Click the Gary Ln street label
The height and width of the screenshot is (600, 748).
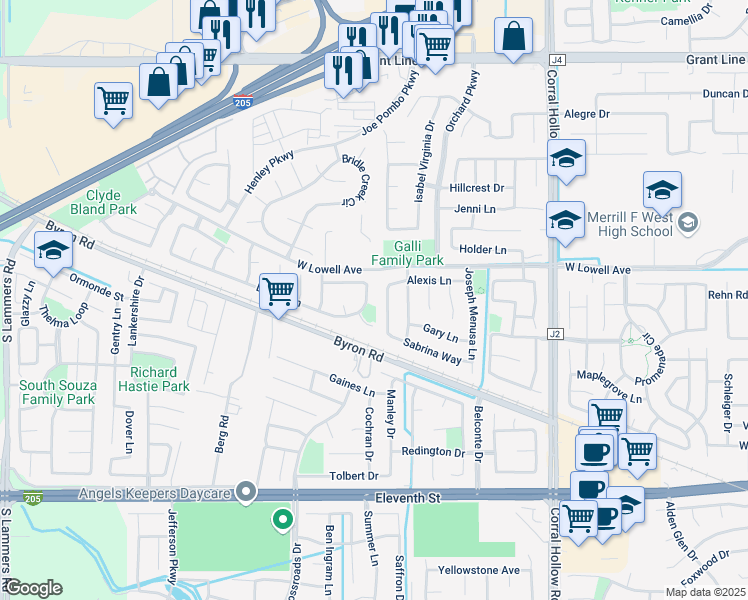(x=441, y=333)
